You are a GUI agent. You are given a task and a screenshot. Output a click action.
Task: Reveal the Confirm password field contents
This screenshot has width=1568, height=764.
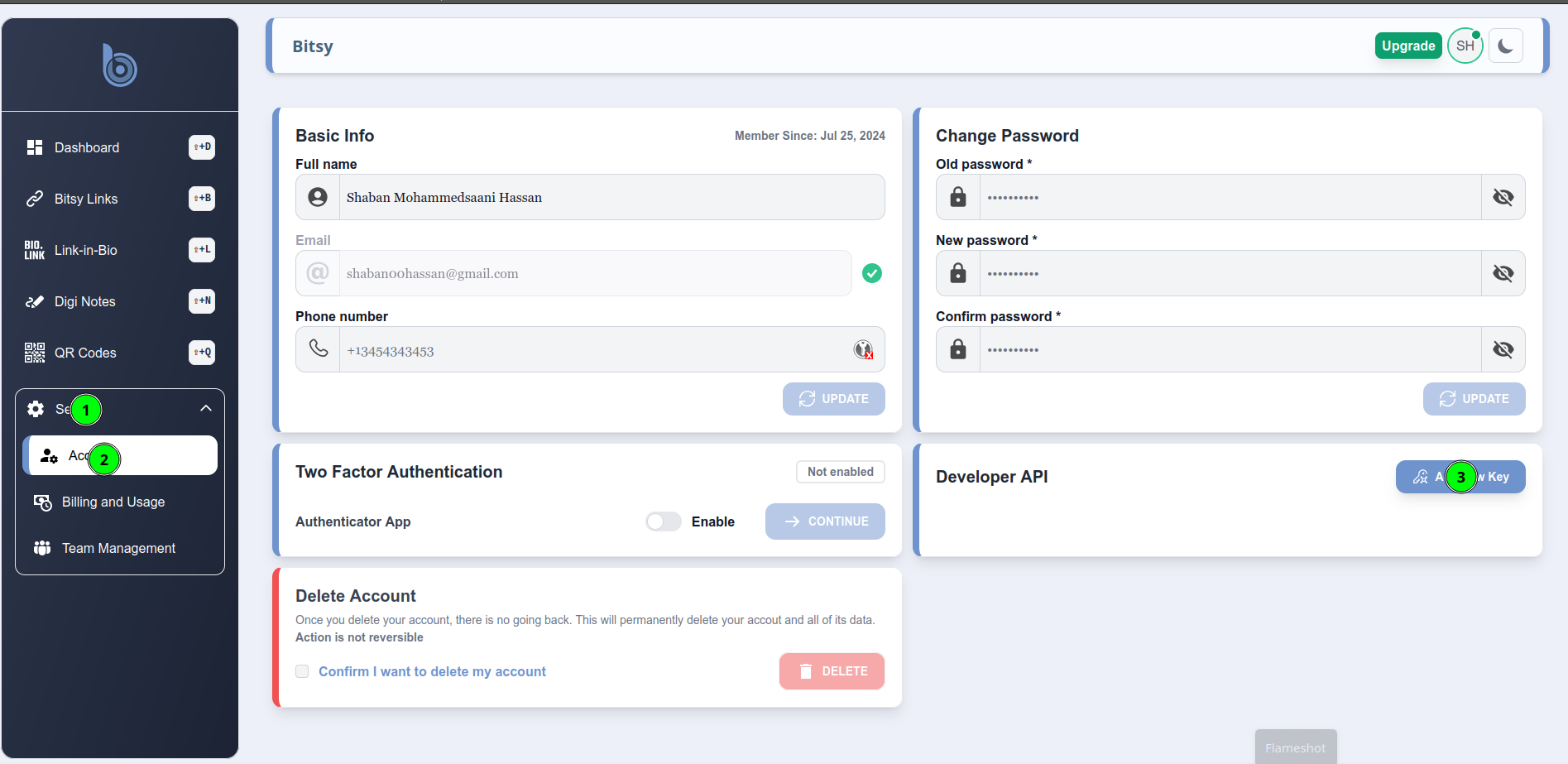coord(1503,349)
